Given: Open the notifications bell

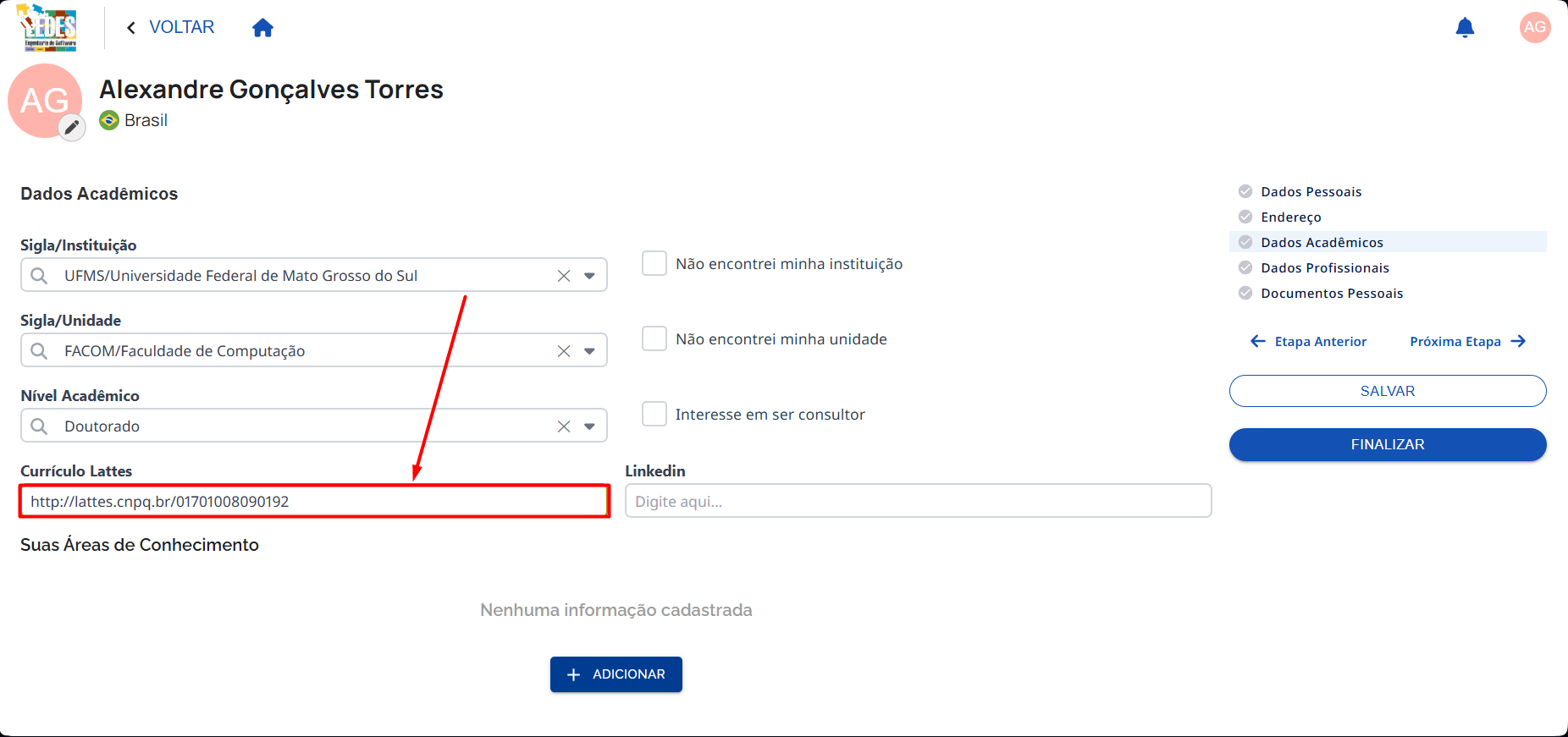Looking at the screenshot, I should point(1465,28).
